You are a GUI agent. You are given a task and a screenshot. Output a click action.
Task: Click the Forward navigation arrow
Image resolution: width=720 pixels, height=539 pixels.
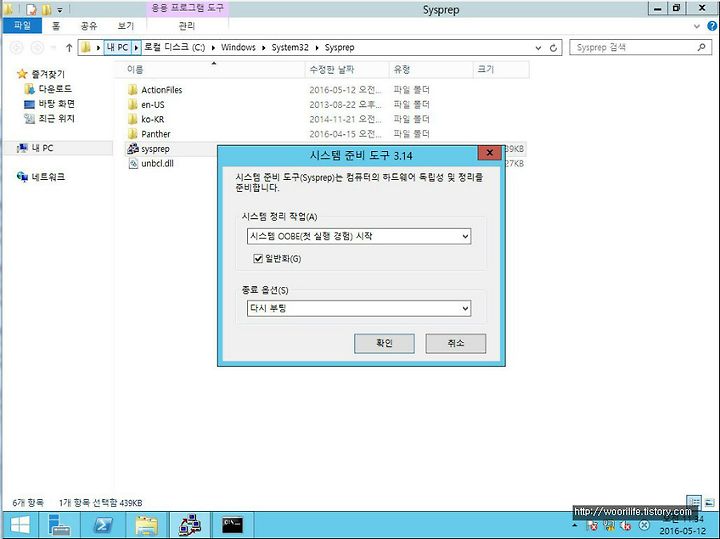point(37,47)
